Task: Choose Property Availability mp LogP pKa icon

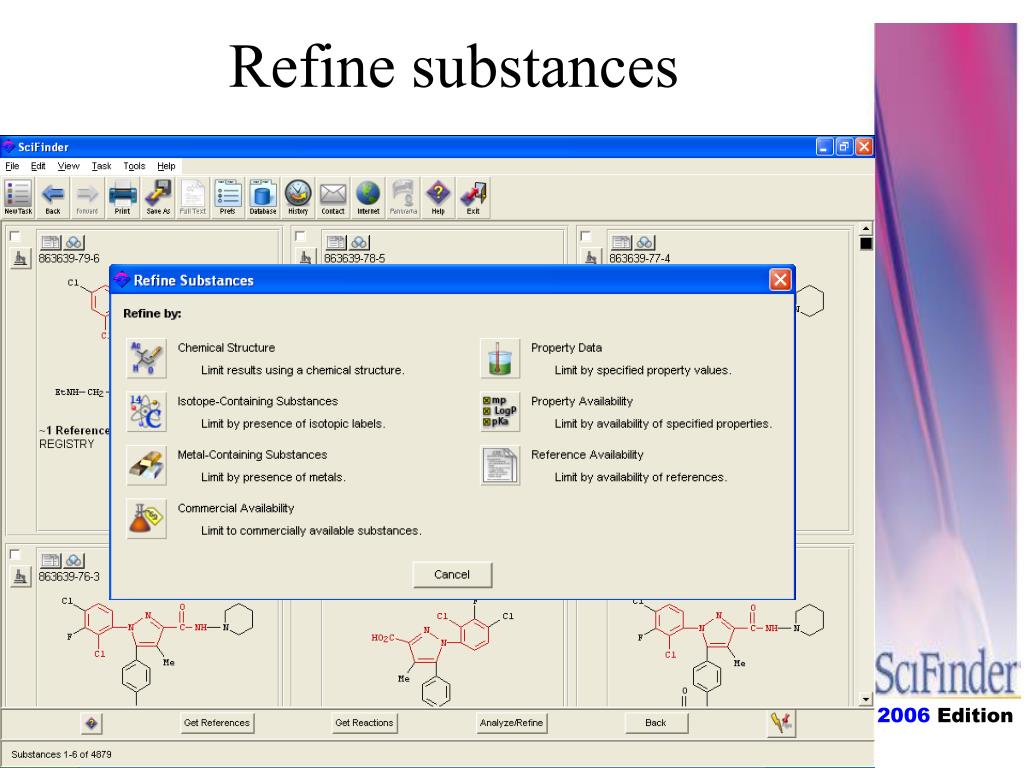Action: click(x=500, y=412)
